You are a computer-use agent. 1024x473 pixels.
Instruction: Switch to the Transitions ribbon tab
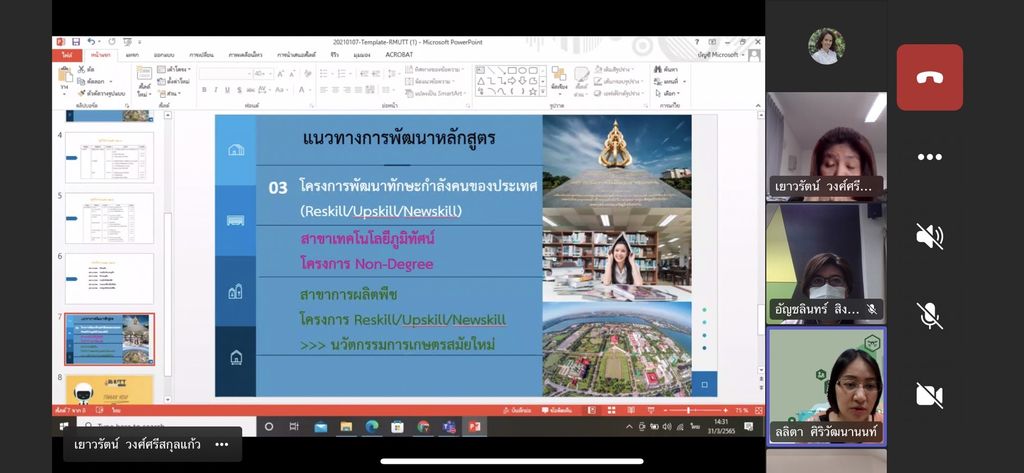point(202,56)
